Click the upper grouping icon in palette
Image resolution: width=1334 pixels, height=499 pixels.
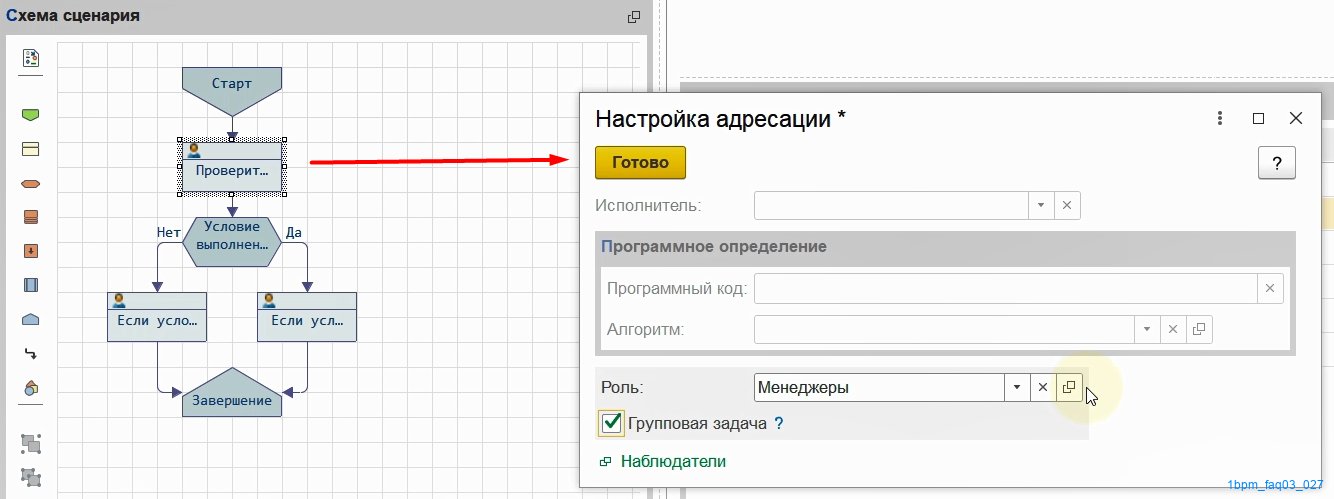tap(30, 443)
